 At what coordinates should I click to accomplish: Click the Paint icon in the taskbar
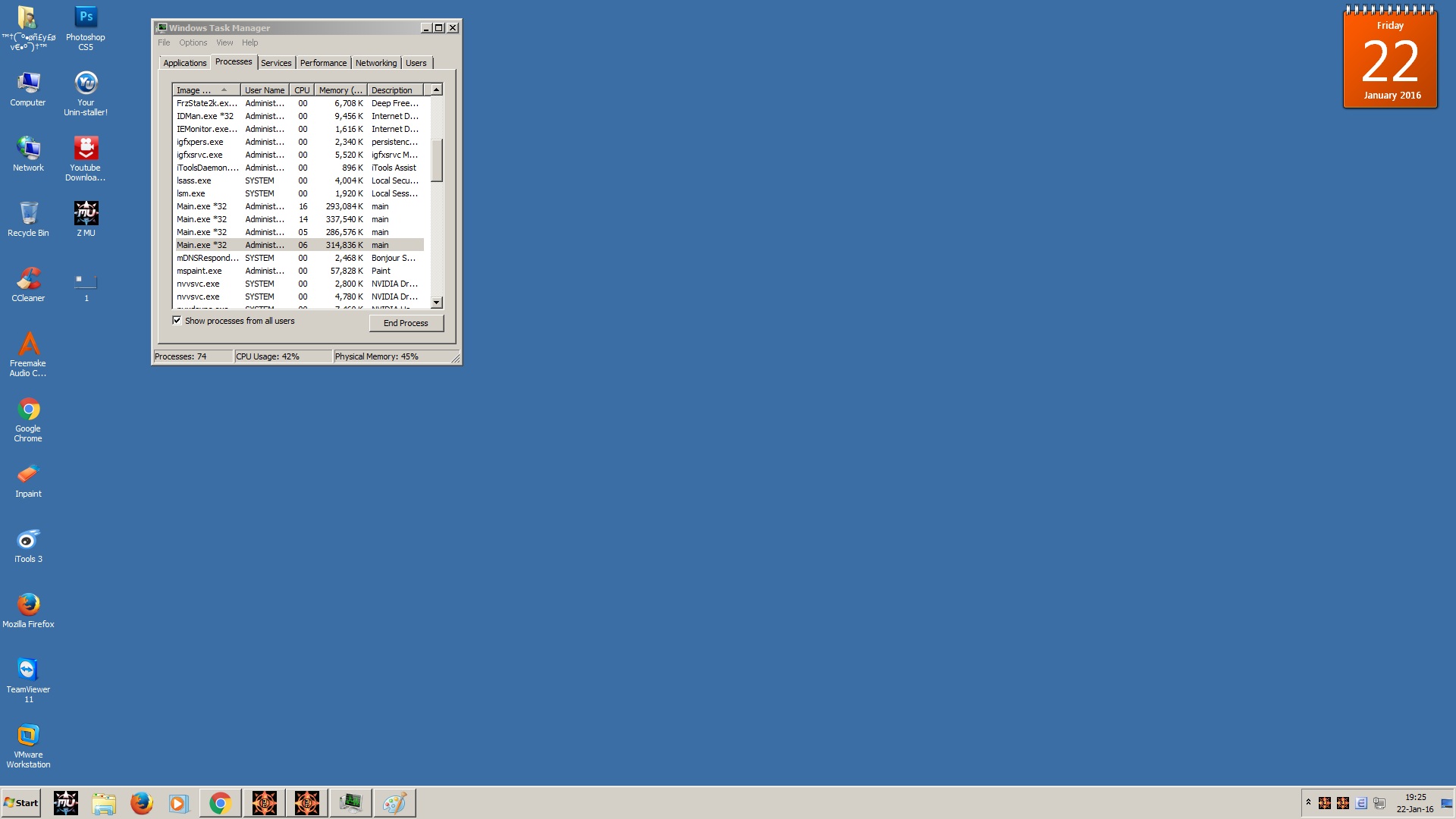394,803
